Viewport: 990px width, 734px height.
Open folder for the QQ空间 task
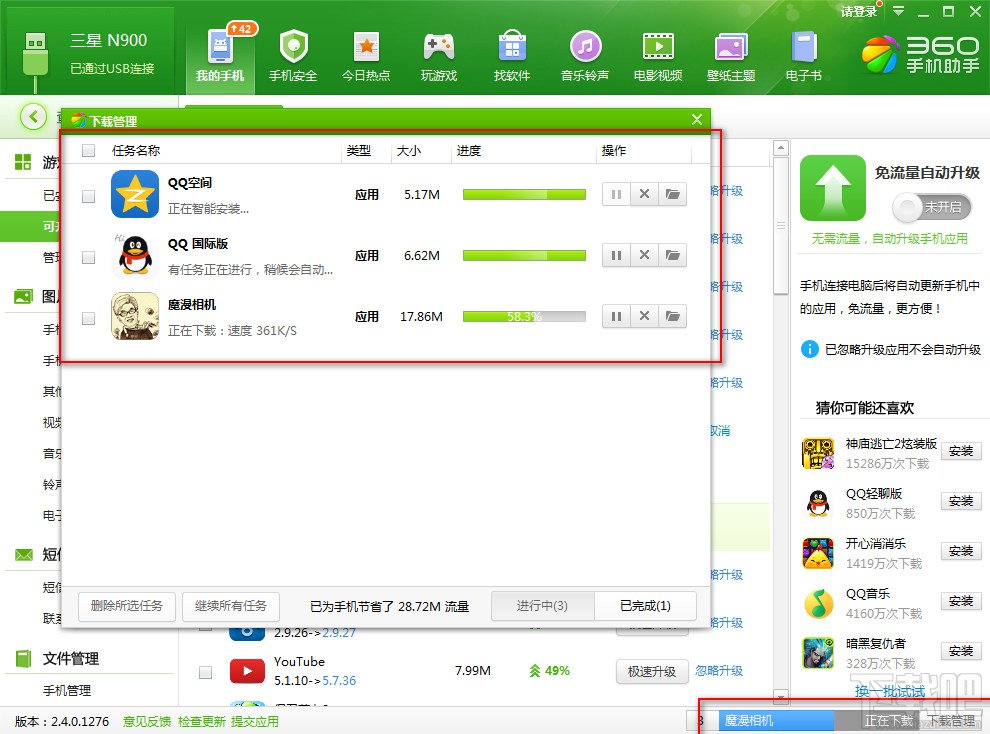[672, 194]
